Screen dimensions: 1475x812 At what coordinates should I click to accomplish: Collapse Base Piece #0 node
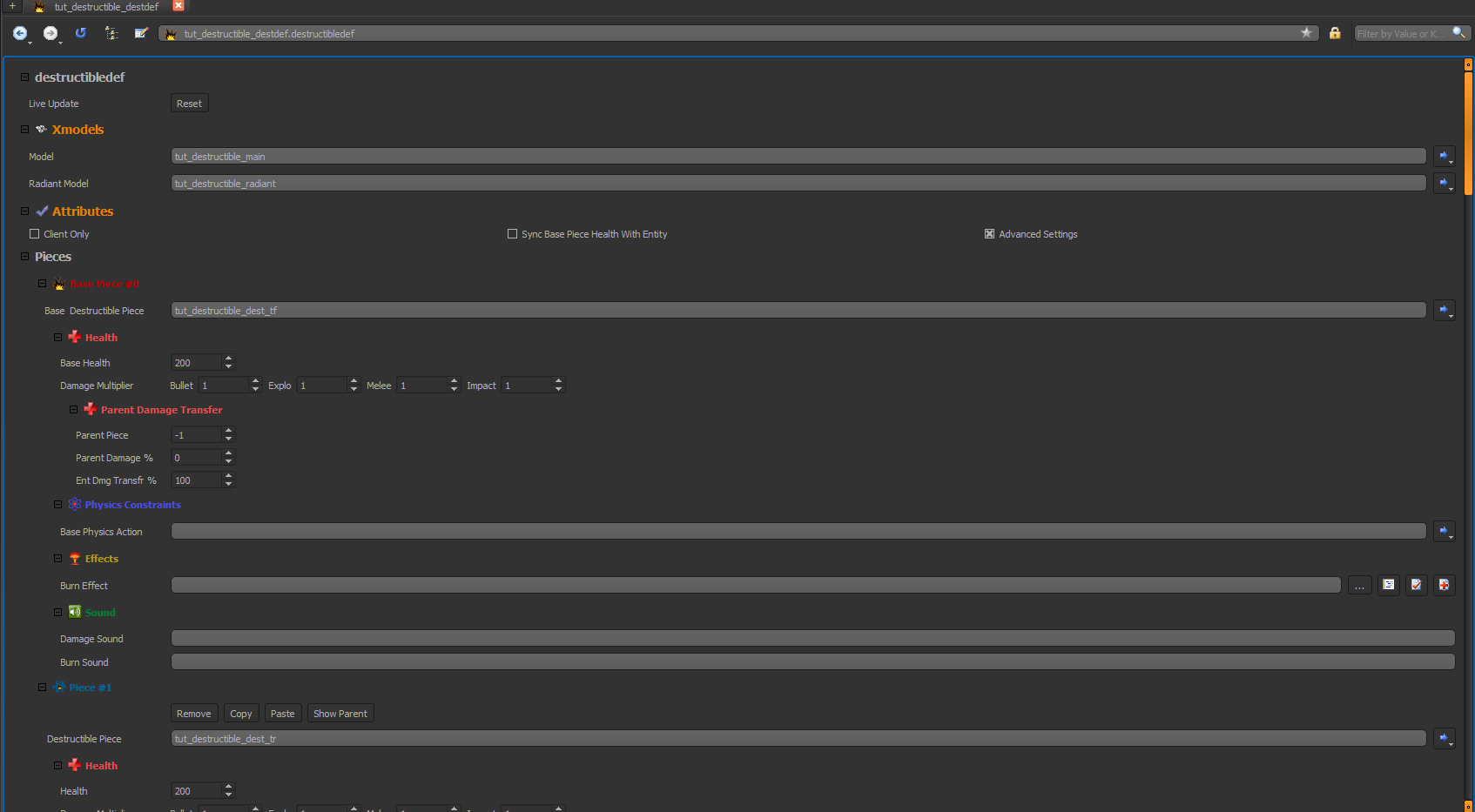coord(42,284)
